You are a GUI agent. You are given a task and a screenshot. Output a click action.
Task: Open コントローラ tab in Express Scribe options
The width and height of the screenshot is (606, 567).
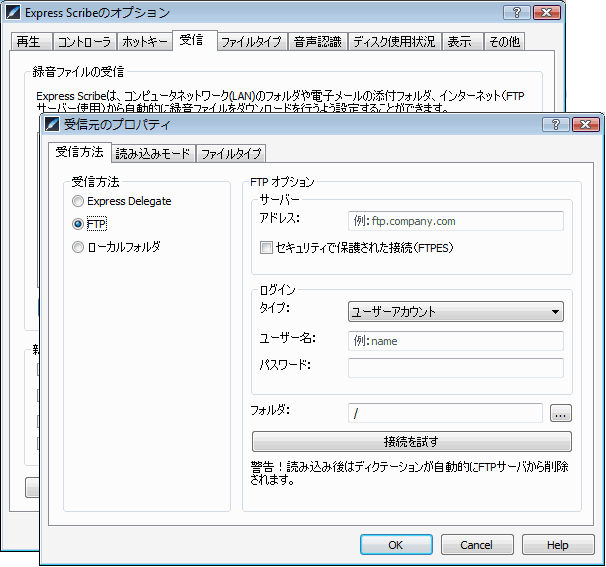pos(84,42)
